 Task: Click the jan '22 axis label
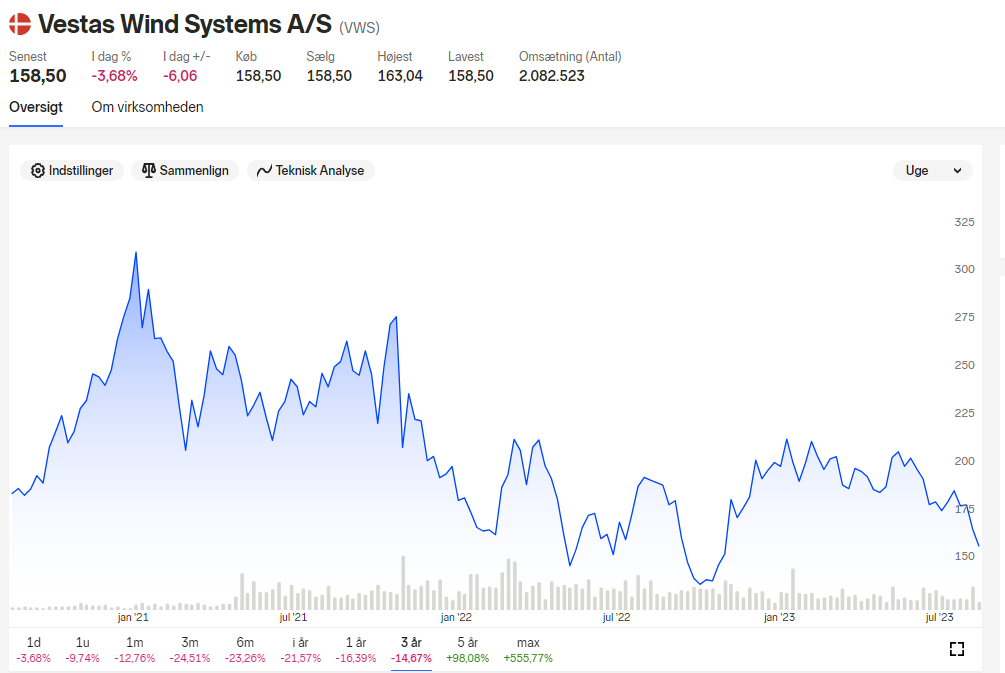pos(456,617)
